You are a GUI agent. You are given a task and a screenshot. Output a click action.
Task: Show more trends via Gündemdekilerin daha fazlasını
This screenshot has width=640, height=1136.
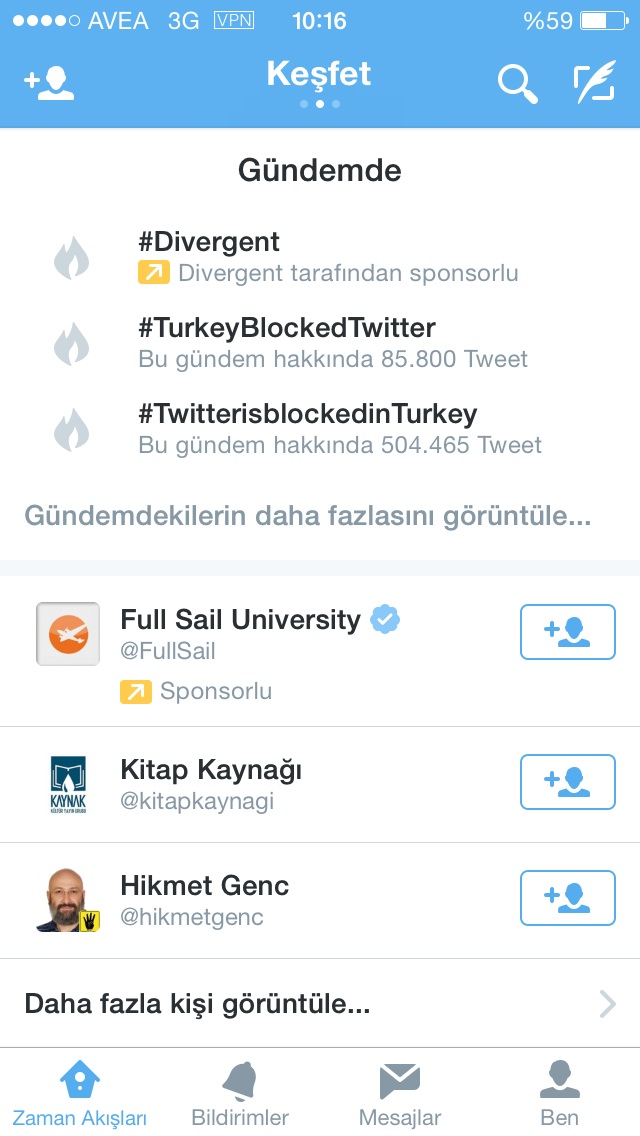308,516
